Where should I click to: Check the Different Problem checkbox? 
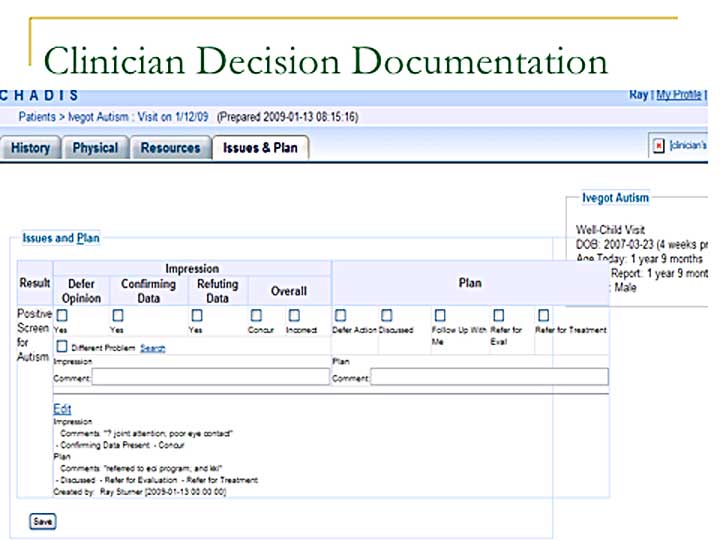pyautogui.click(x=62, y=346)
